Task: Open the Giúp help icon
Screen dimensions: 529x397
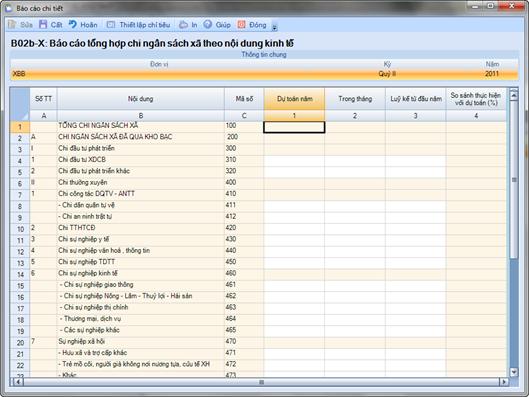Action: click(207, 24)
